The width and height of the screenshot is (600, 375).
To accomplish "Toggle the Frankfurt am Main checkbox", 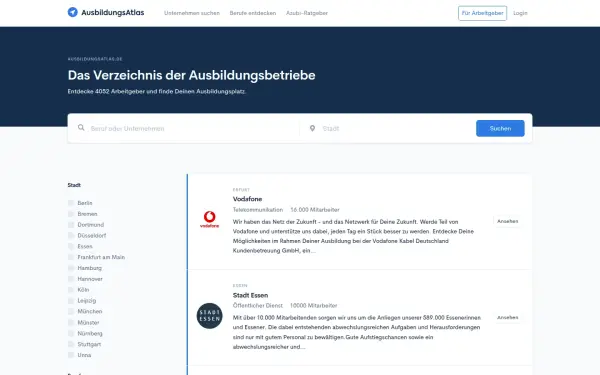I will 71,257.
